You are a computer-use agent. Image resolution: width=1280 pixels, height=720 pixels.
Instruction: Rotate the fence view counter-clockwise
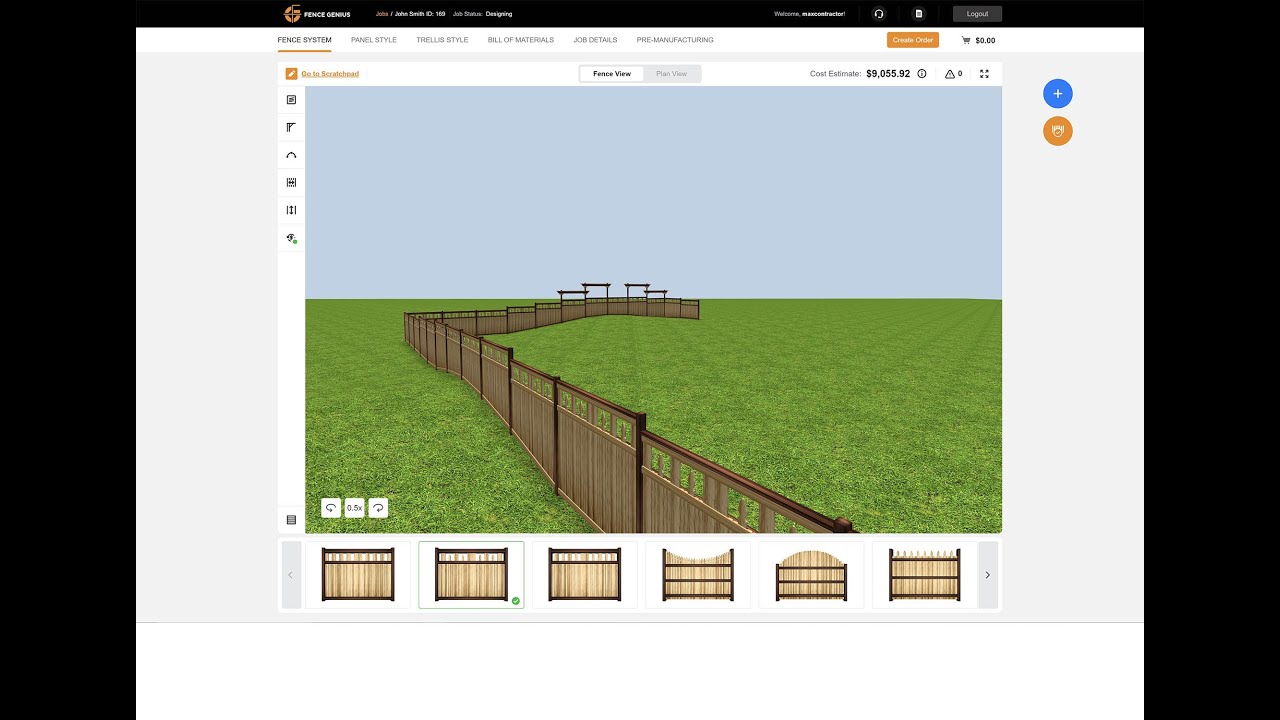[331, 508]
